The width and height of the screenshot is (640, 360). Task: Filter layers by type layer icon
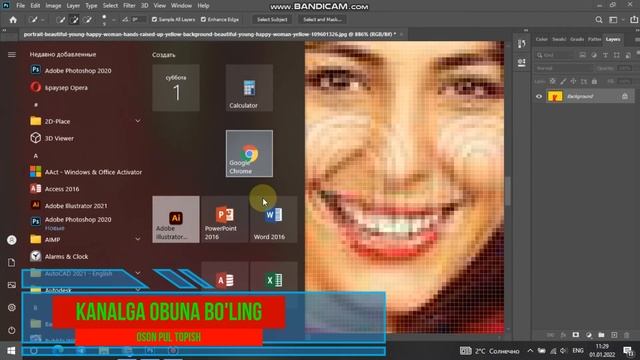tap(605, 55)
